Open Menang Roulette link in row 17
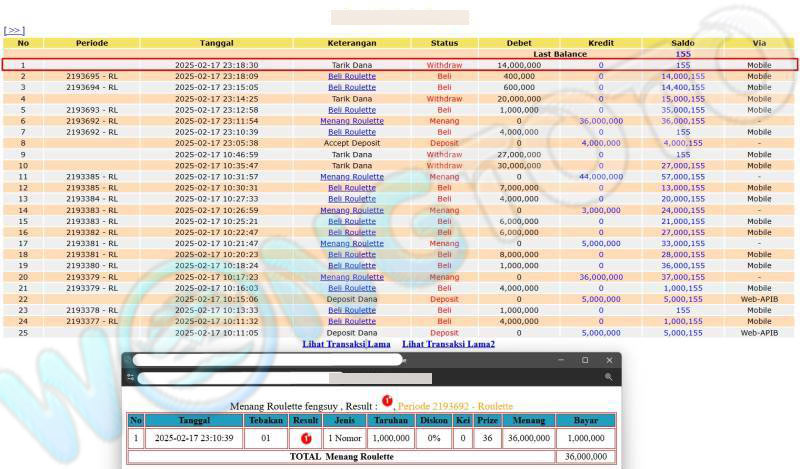This screenshot has height=469, width=800. [x=352, y=244]
